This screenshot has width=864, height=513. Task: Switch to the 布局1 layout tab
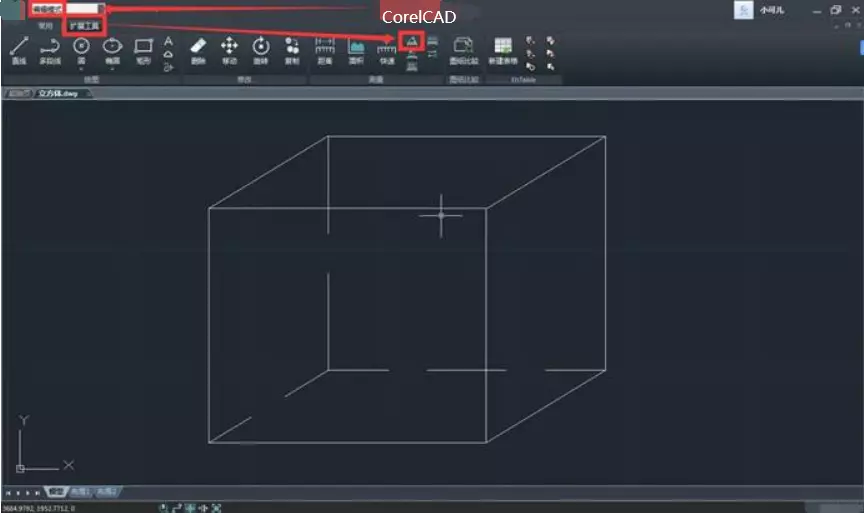click(x=80, y=492)
